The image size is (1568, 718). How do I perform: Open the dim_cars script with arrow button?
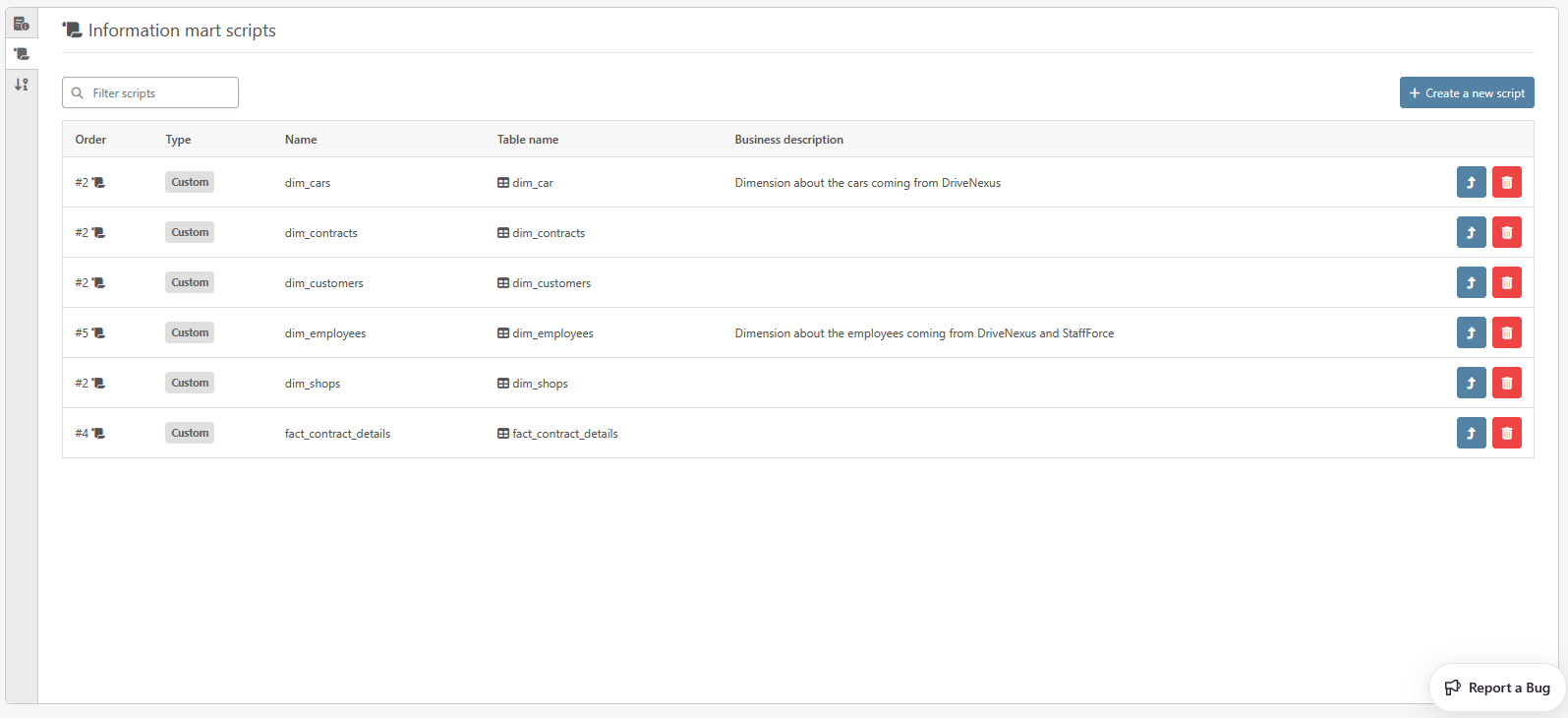pyautogui.click(x=1471, y=183)
